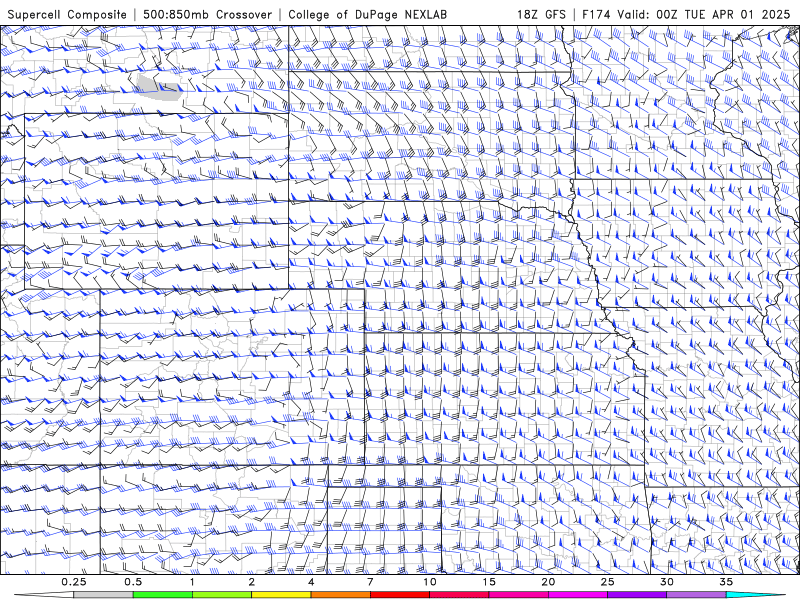Image resolution: width=800 pixels, height=600 pixels.
Task: Click the lime 1–2 legend swatch
Action: 221,595
